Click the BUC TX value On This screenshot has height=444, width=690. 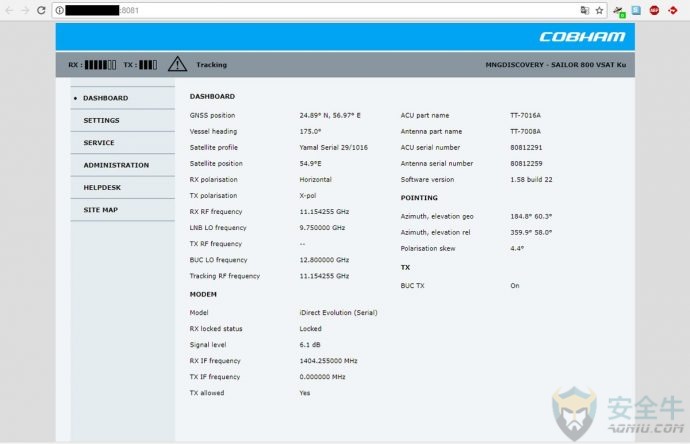[x=515, y=286]
